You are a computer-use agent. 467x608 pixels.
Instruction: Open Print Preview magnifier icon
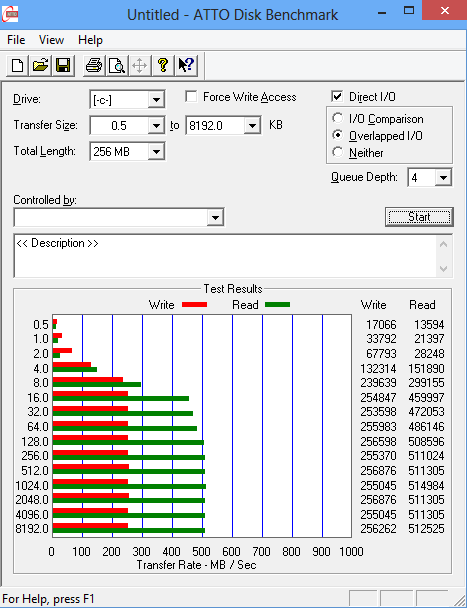(x=117, y=65)
